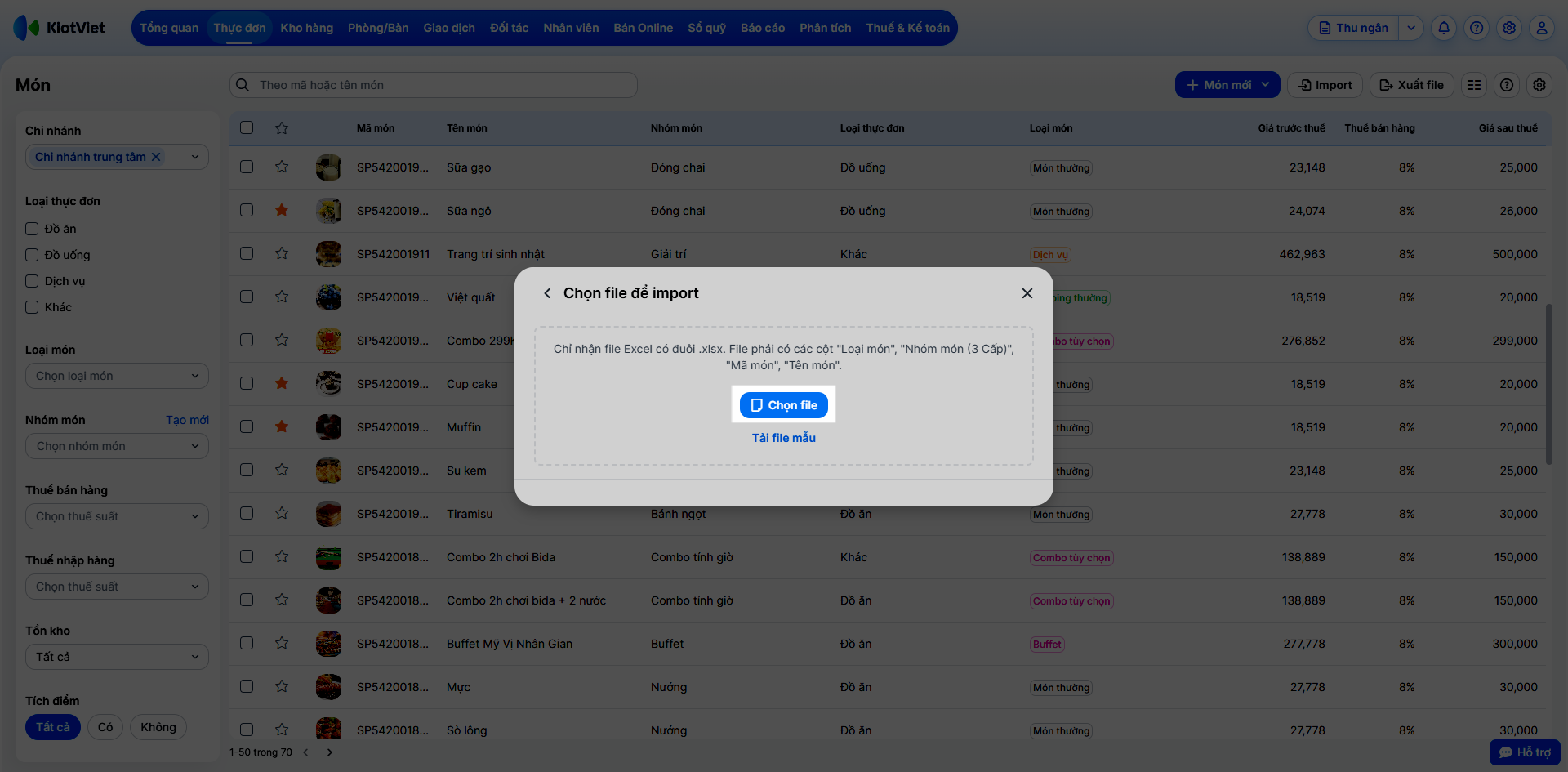Star the Buffet Mỹ Vị Nhân Gian item
This screenshot has height=772, width=1568.
(282, 643)
